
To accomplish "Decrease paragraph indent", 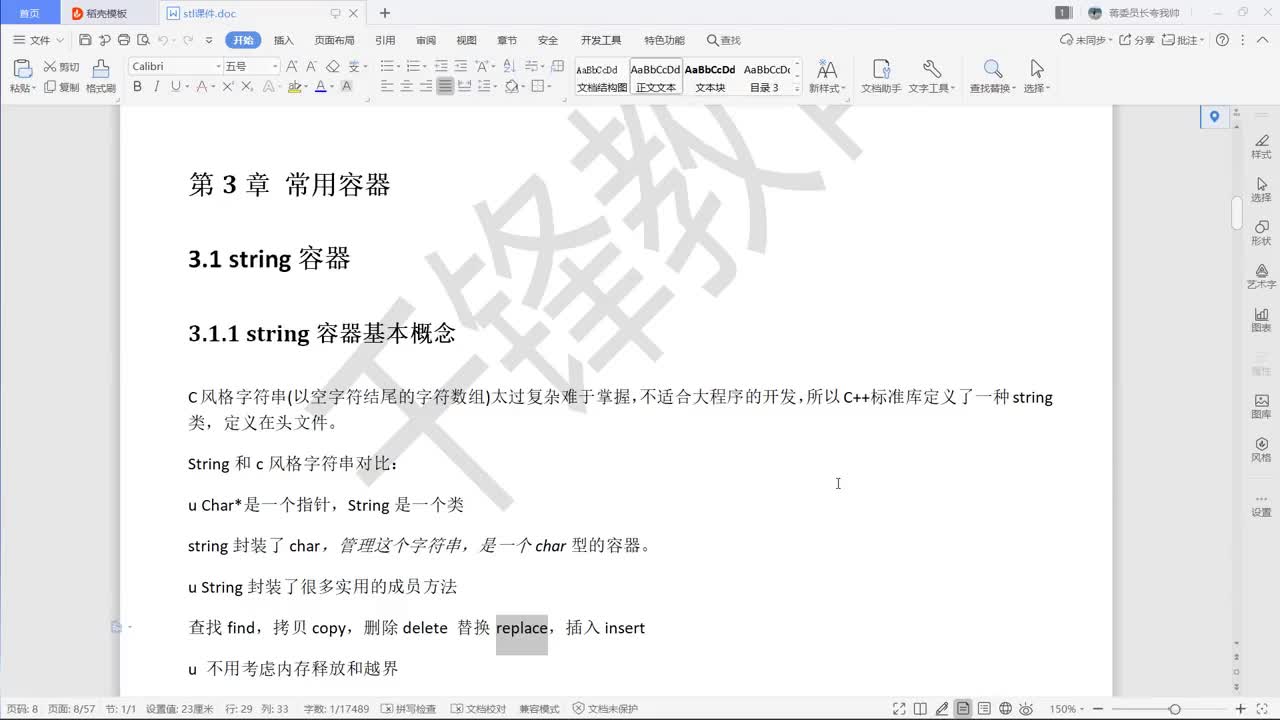I will (x=439, y=66).
